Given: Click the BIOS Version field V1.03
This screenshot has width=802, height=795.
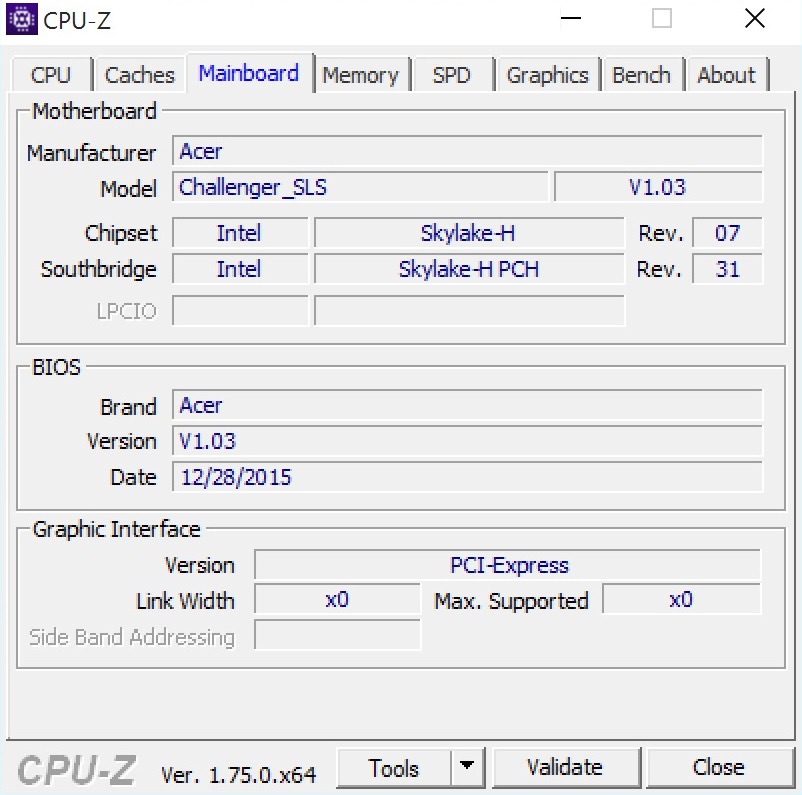Looking at the screenshot, I should pos(467,441).
